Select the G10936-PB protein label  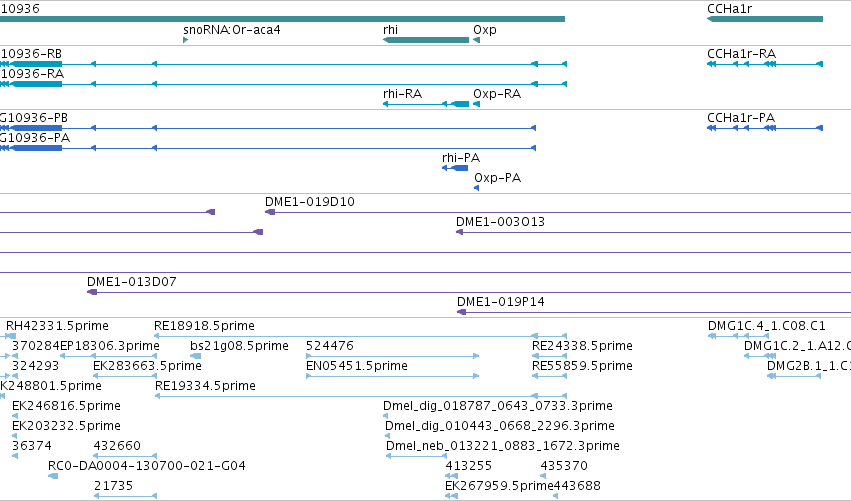coord(34,118)
